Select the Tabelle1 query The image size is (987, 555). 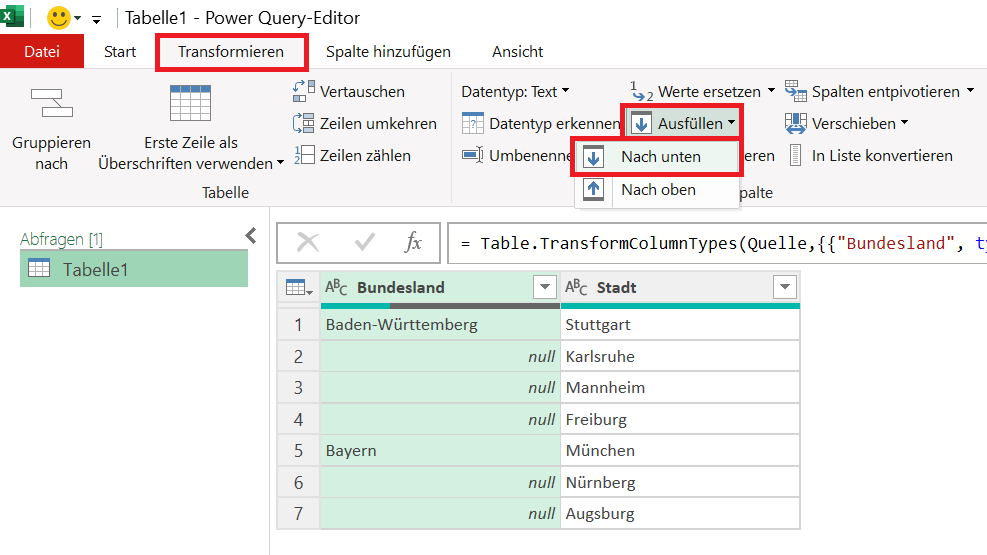[134, 269]
